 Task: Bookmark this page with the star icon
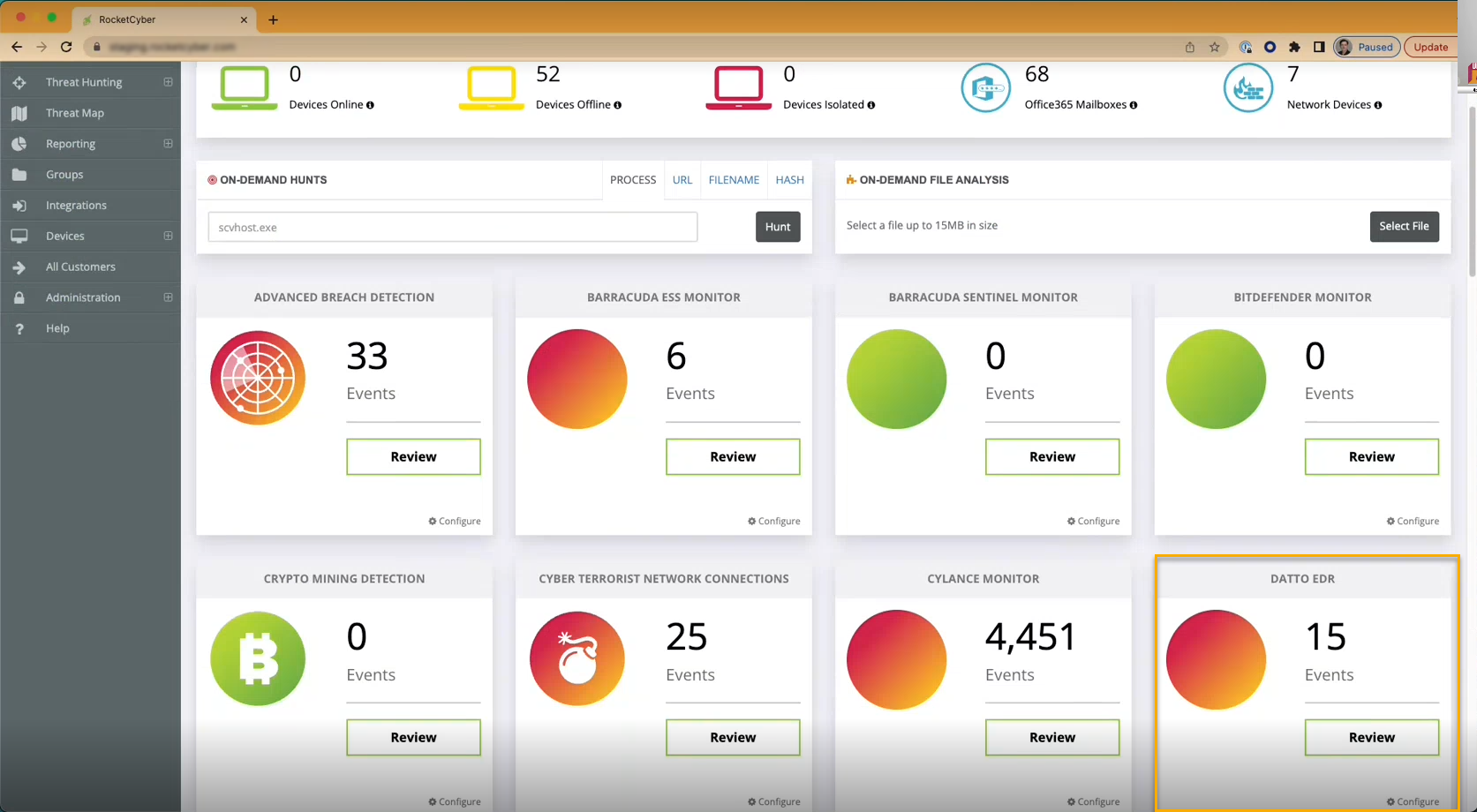tap(1215, 47)
